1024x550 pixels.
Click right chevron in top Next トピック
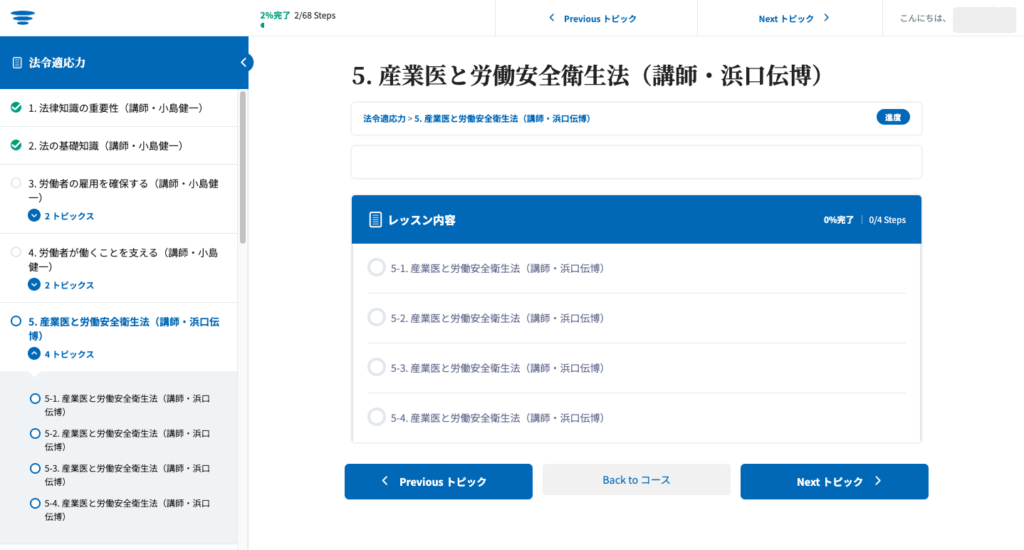826,18
